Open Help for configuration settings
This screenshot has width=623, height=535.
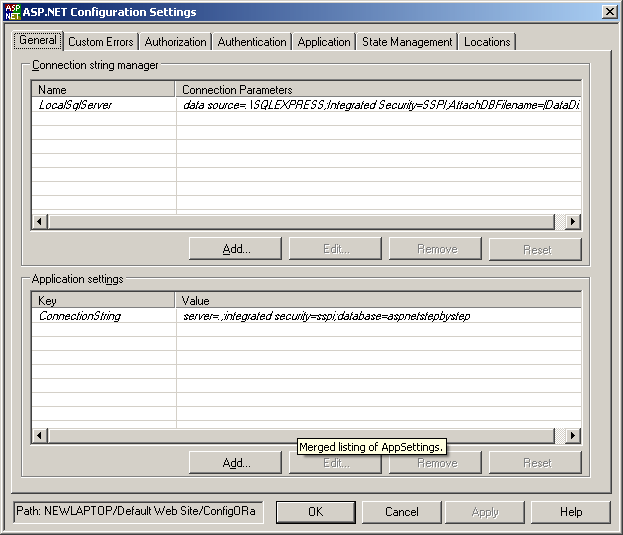pyautogui.click(x=570, y=512)
